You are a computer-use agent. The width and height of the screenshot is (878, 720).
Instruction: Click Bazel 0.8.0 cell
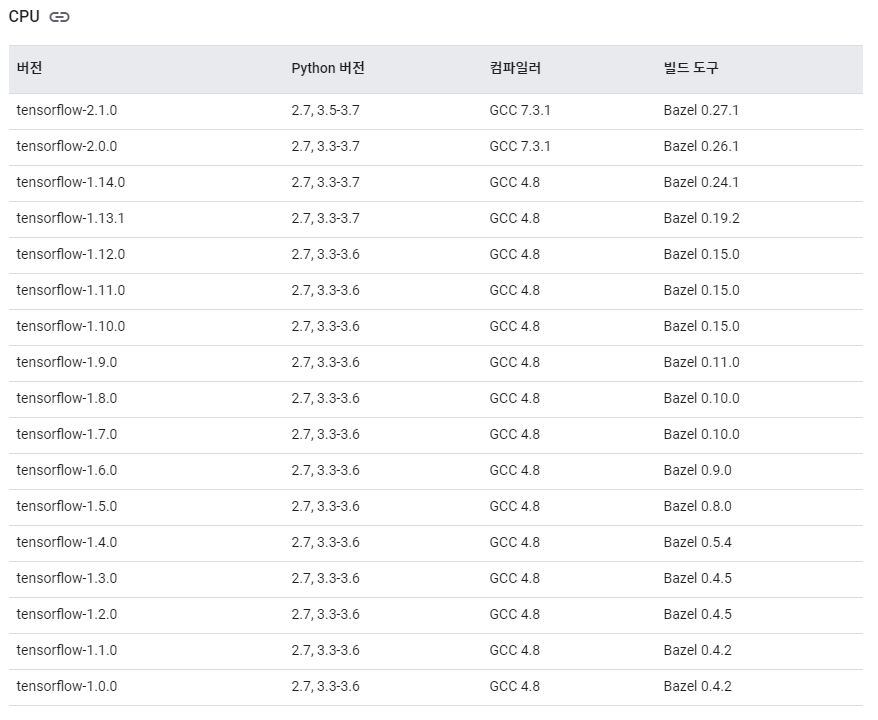[x=698, y=507]
